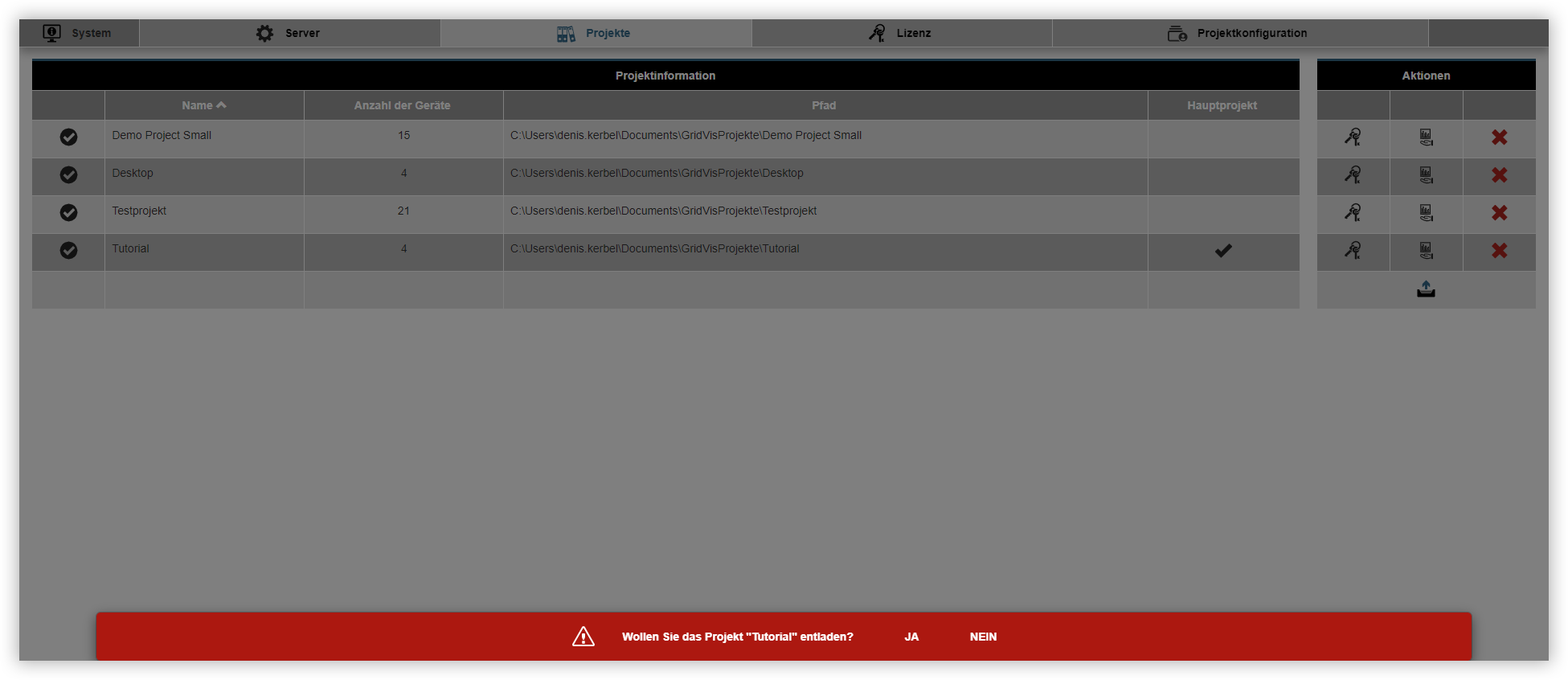Unload Demo Project Small with red X
Screen dimensions: 1568x680
[1500, 137]
